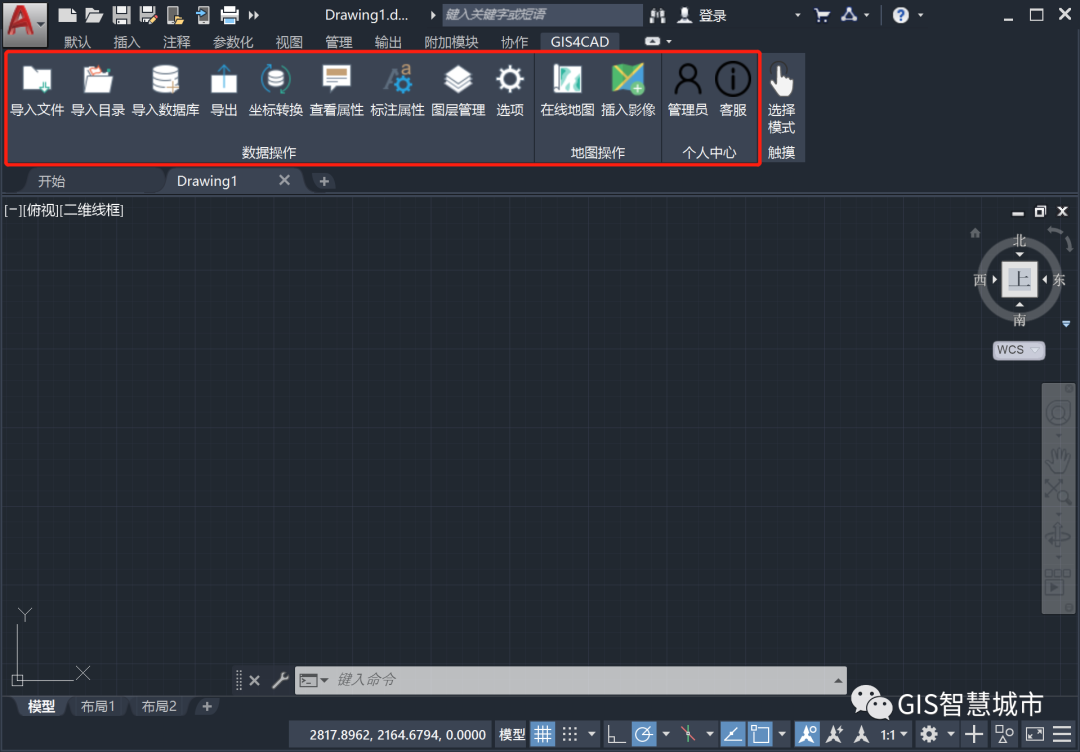Switch to the GIS4CAD ribbon tab
Viewport: 1080px width, 752px height.
point(581,41)
